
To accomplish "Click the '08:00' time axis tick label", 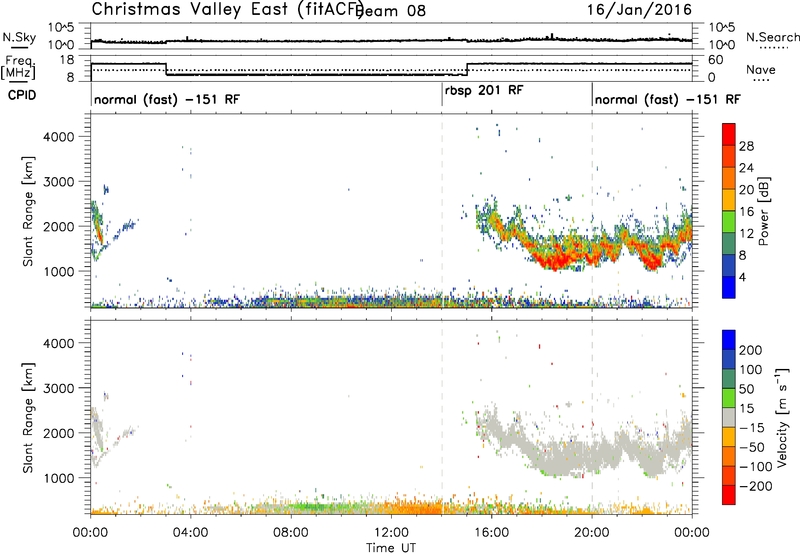I will (x=291, y=533).
